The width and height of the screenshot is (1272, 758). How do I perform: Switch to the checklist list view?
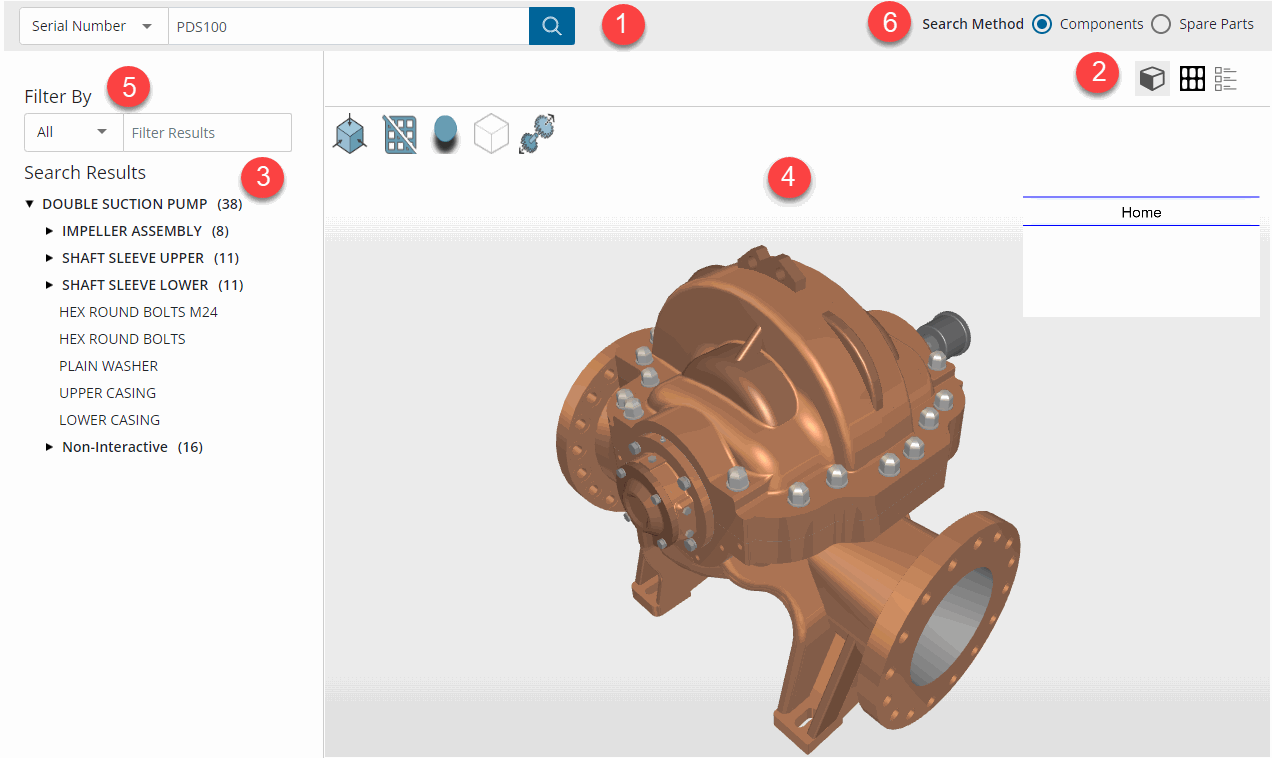[x=1226, y=79]
